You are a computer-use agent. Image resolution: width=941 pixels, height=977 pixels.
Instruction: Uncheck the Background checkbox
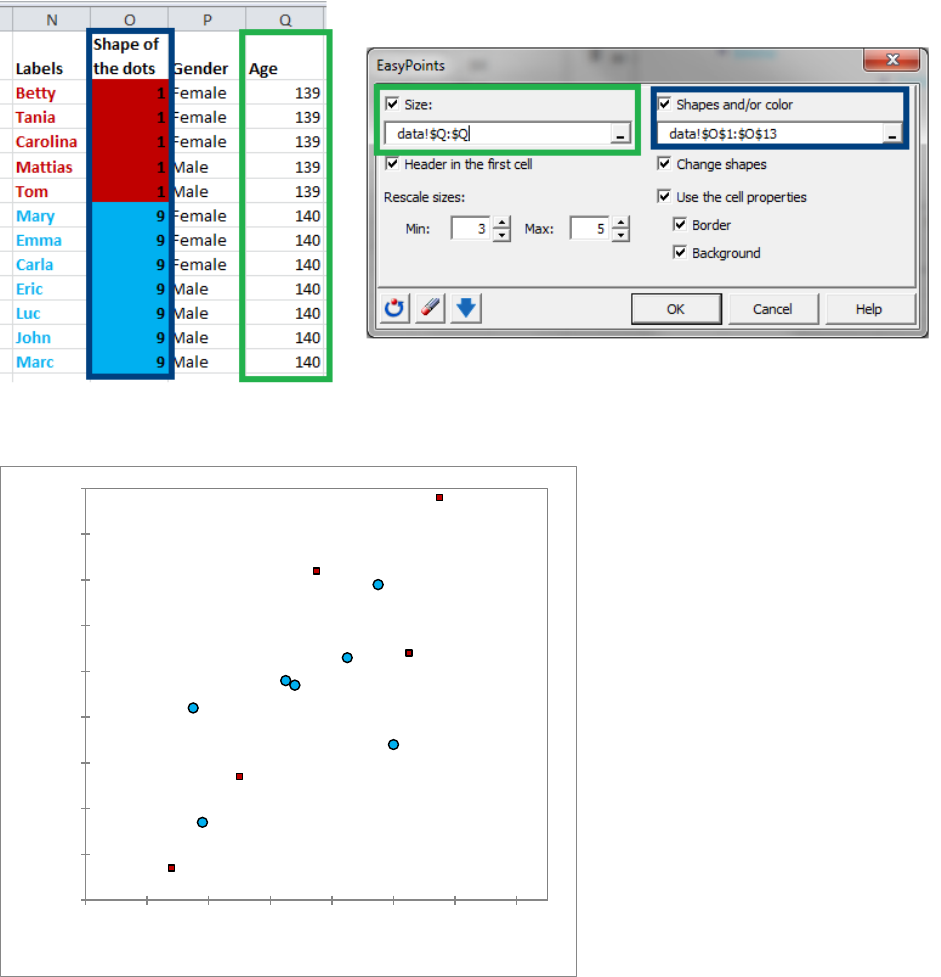[x=680, y=252]
